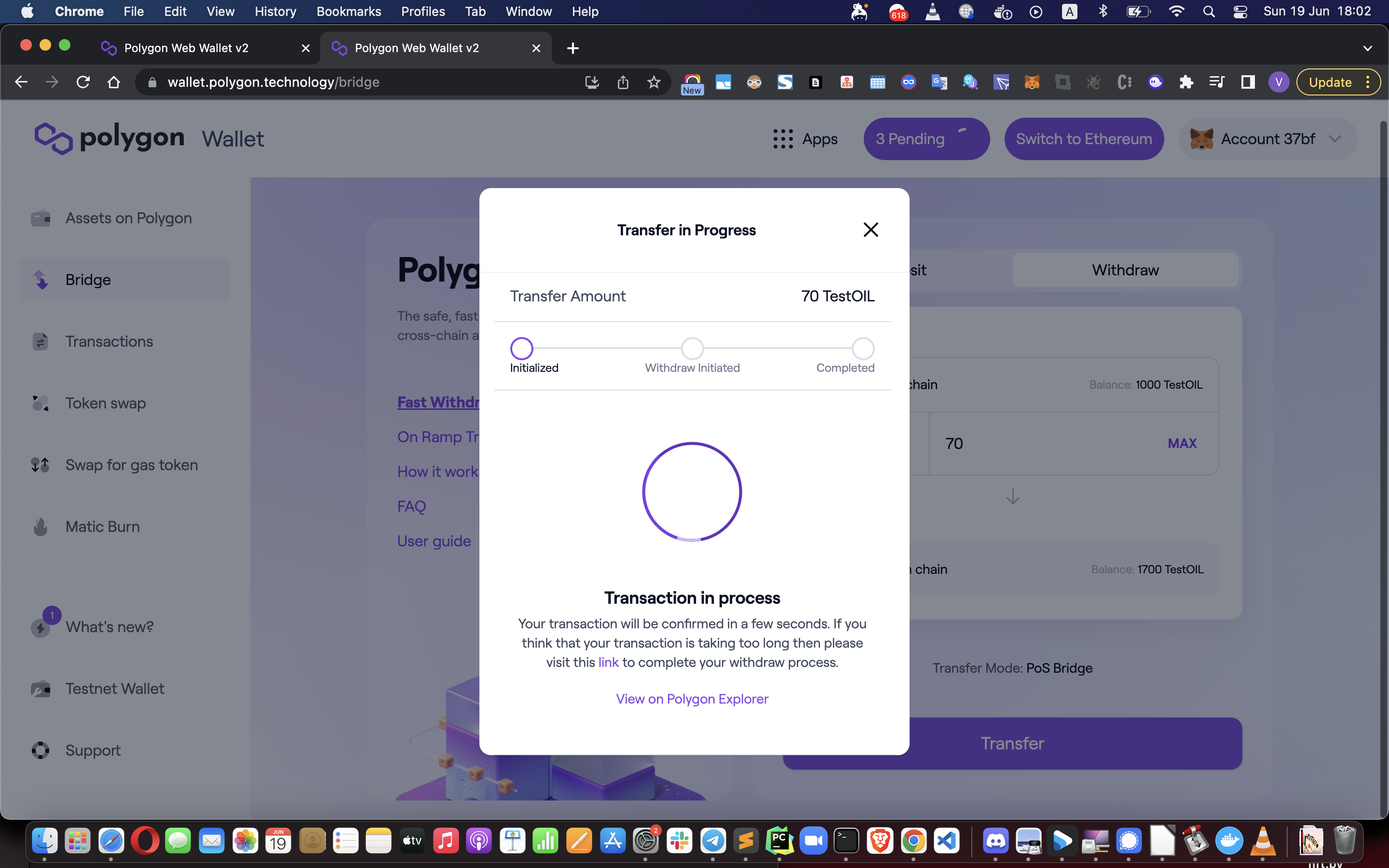The height and width of the screenshot is (868, 1389).
Task: Open Chrome Extensions puzzle icon
Action: tap(1186, 82)
